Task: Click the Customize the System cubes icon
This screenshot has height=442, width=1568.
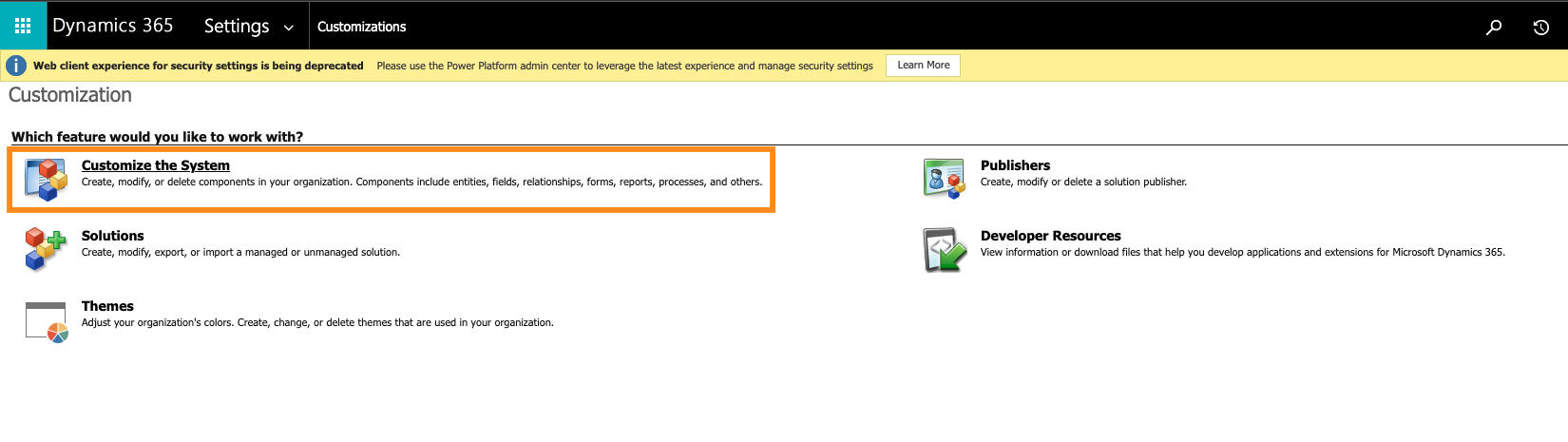Action: [47, 180]
